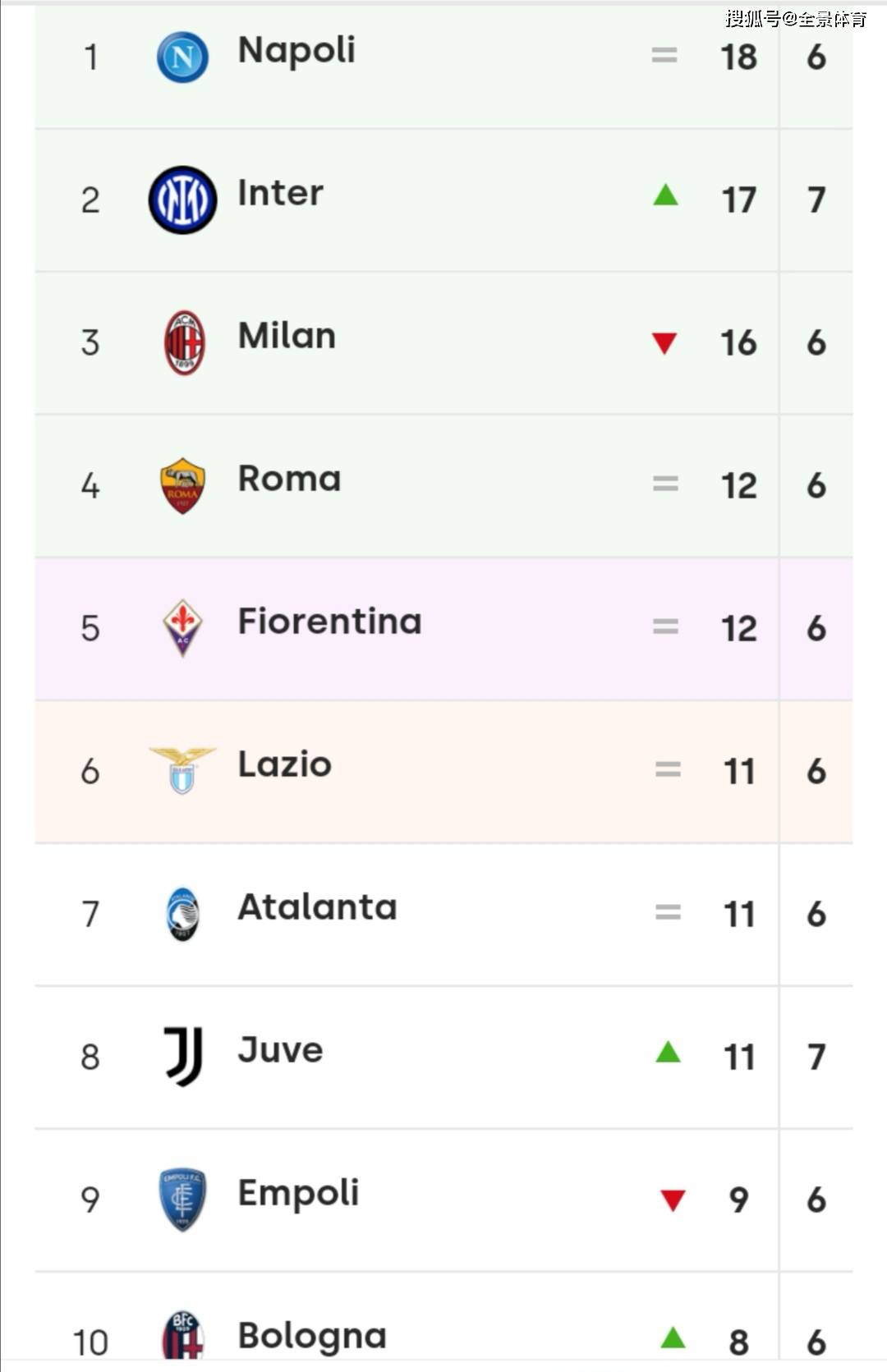This screenshot has width=887, height=1372.
Task: Click the Lazio eagle crest
Action: pos(182,770)
